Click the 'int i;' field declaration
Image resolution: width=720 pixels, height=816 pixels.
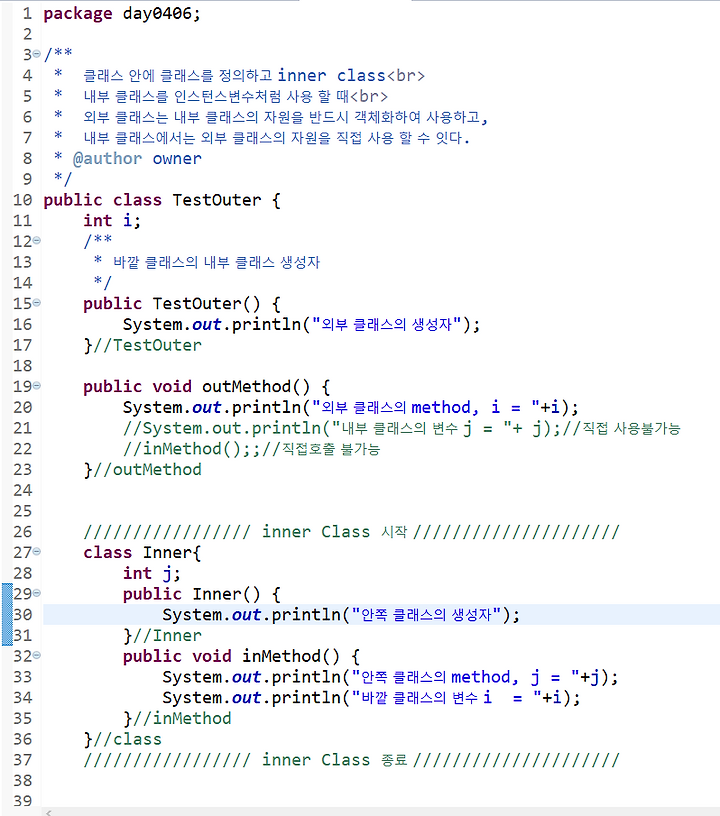tap(112, 221)
